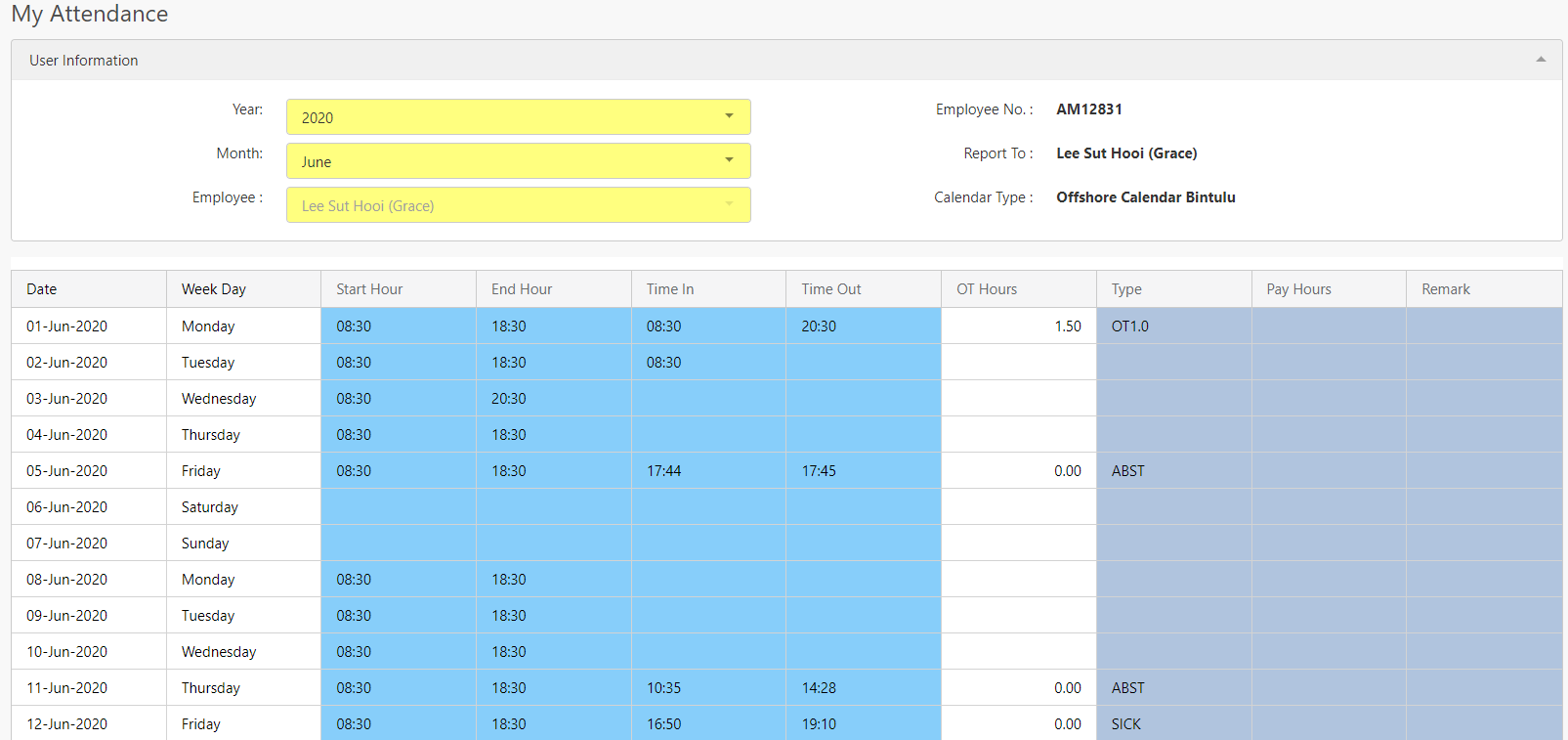Open the Year dropdown showing 2020
Image resolution: width=1568 pixels, height=740 pixels.
(x=518, y=117)
